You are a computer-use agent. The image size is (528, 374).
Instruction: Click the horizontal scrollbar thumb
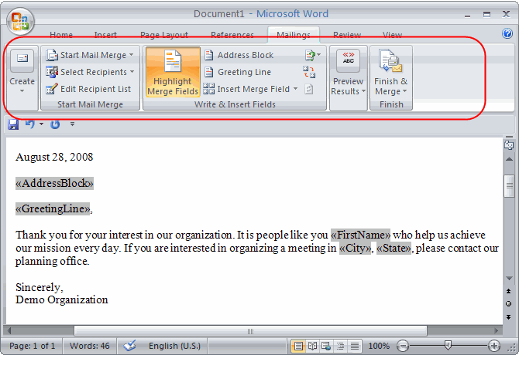[250, 331]
